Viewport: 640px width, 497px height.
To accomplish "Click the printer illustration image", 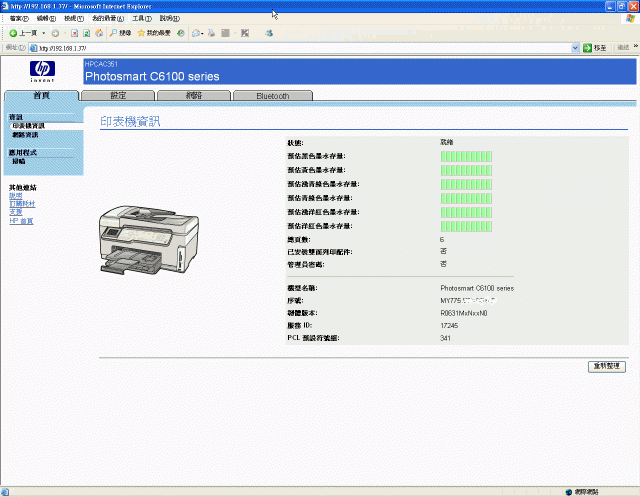I will [149, 240].
